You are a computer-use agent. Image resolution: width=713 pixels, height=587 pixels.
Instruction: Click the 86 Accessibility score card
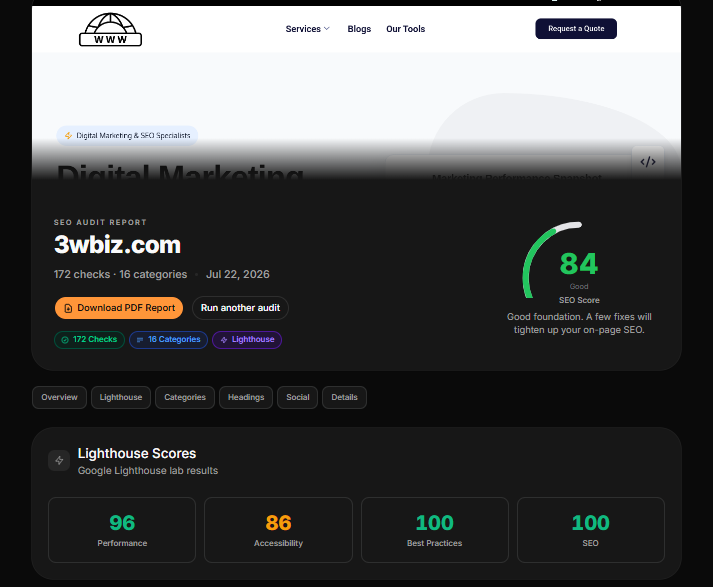pos(278,530)
